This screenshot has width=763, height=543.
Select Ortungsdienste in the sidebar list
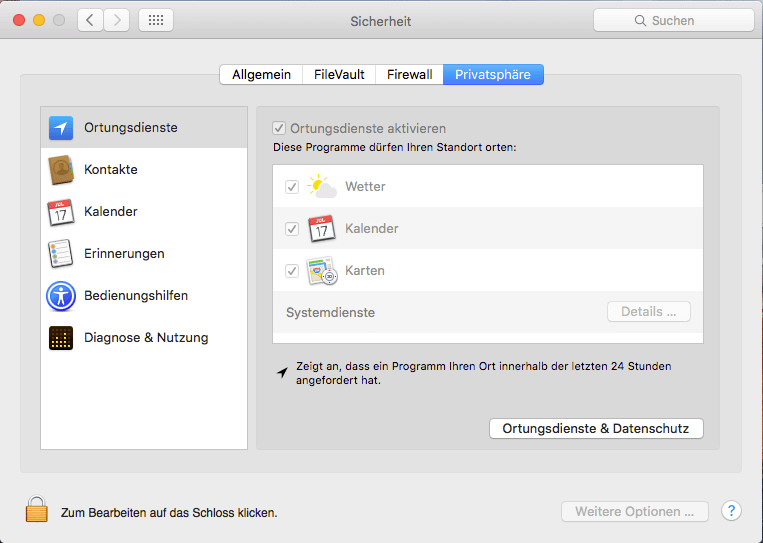(144, 127)
